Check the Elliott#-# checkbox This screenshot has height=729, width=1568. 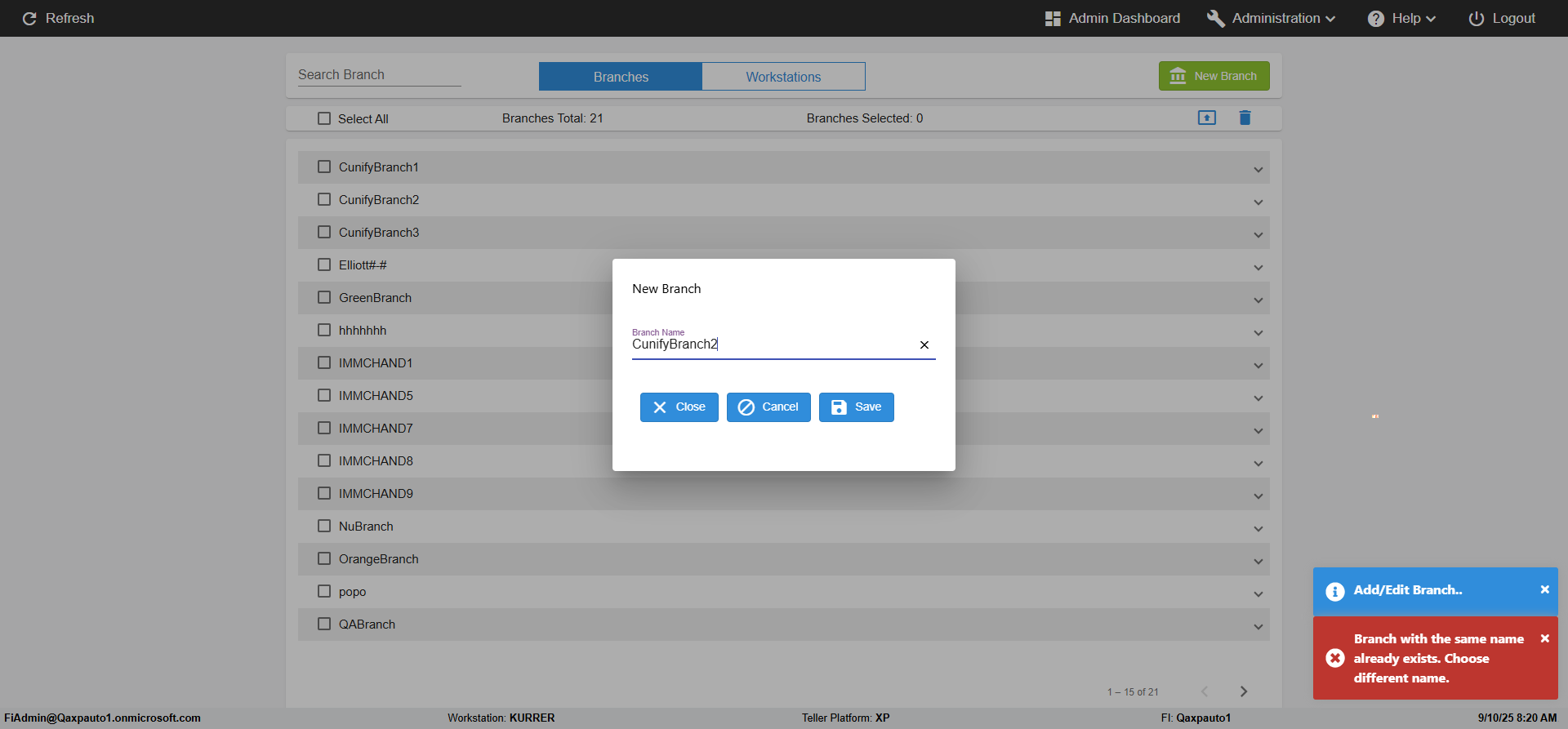pyautogui.click(x=324, y=264)
